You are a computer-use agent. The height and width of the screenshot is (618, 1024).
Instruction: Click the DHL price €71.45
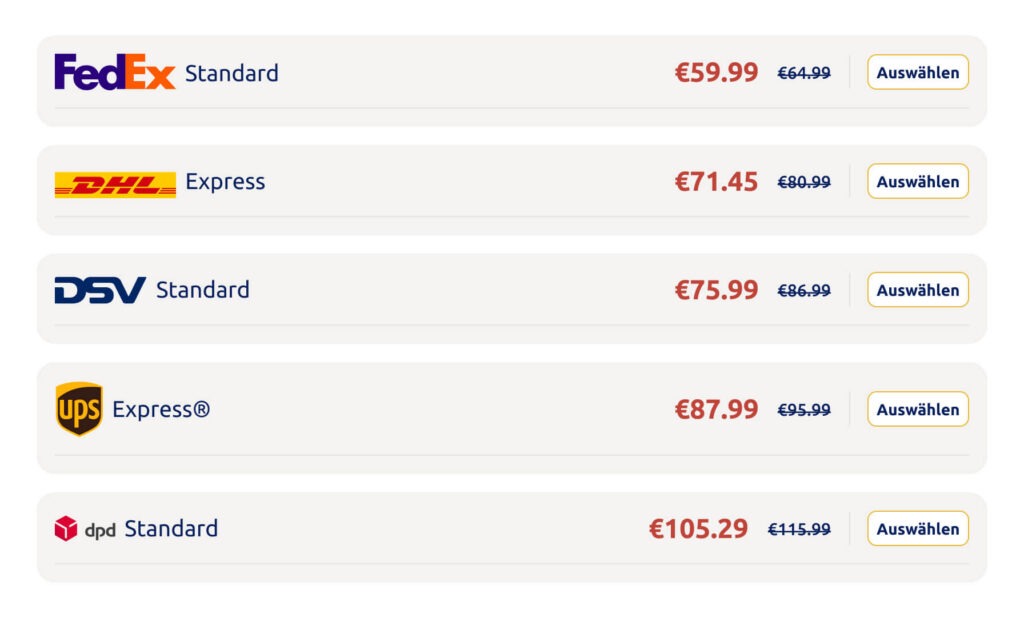[x=716, y=182]
